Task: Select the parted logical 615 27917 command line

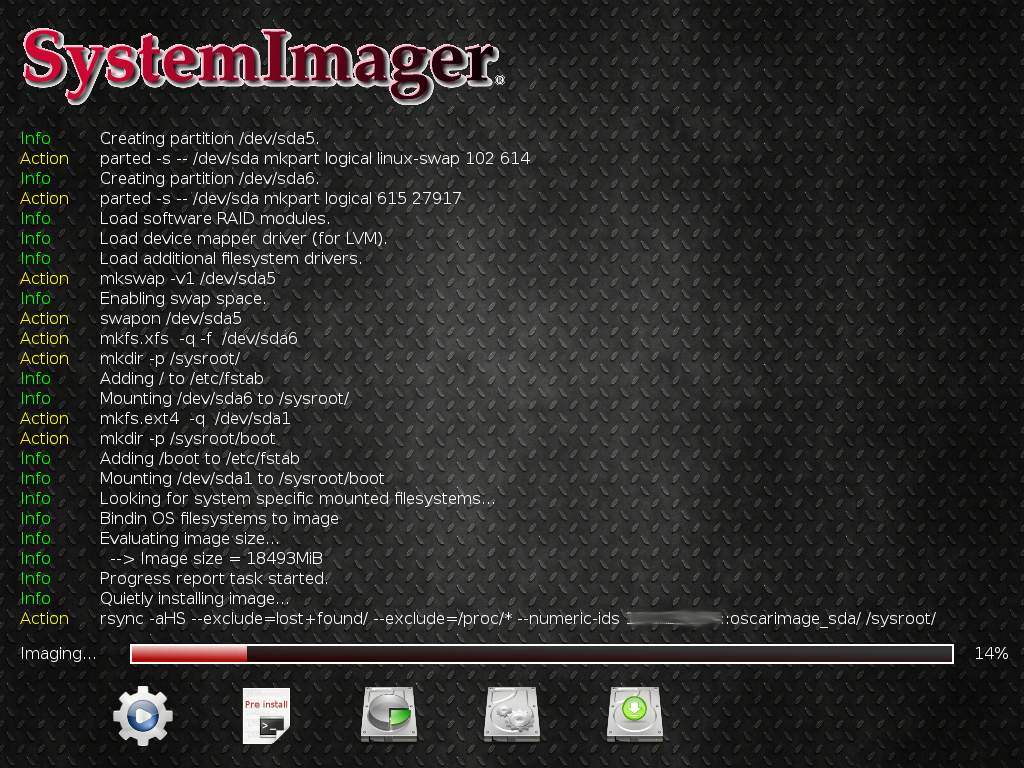Action: click(x=281, y=199)
